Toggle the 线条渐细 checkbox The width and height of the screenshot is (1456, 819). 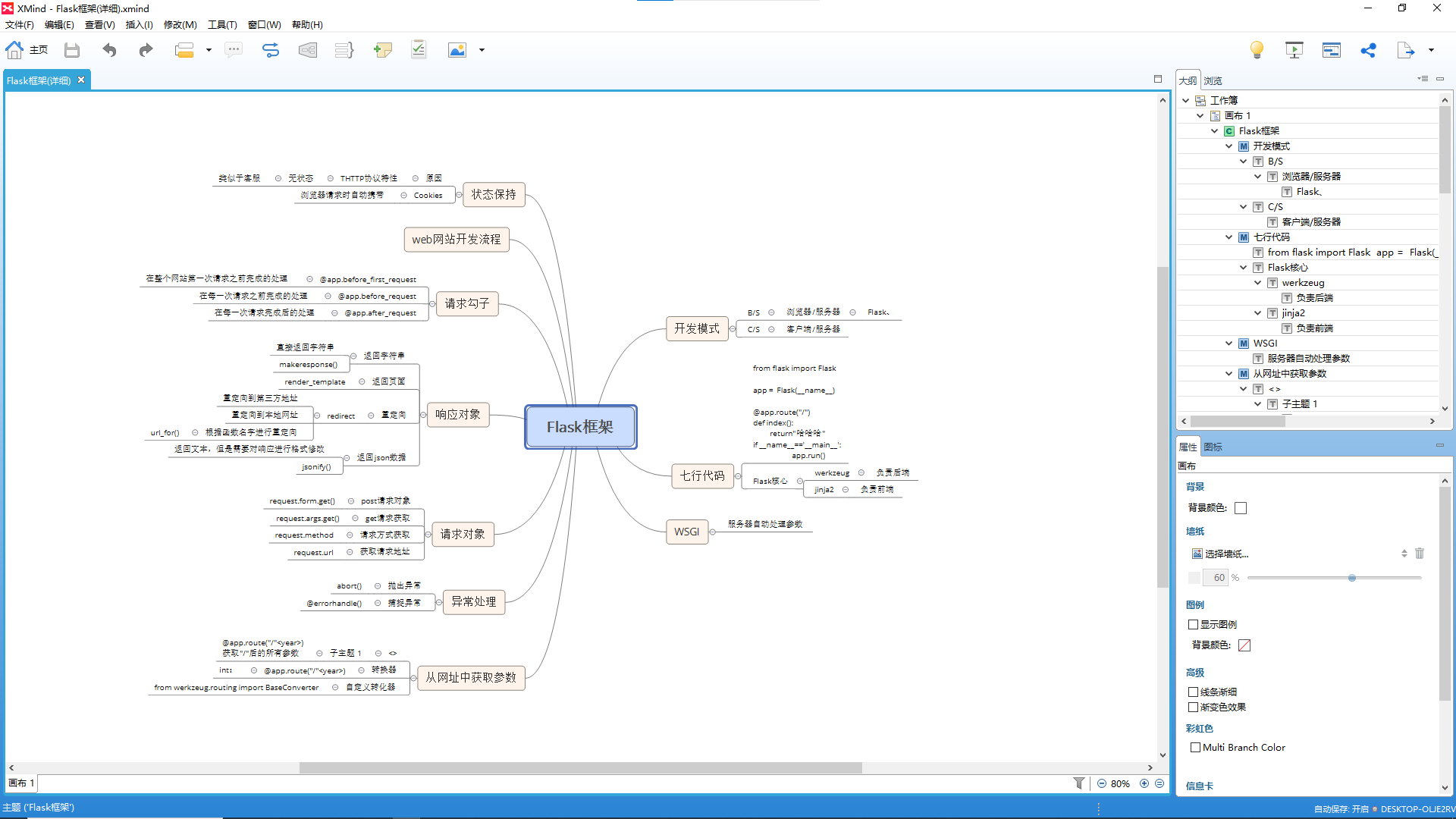(x=1194, y=692)
